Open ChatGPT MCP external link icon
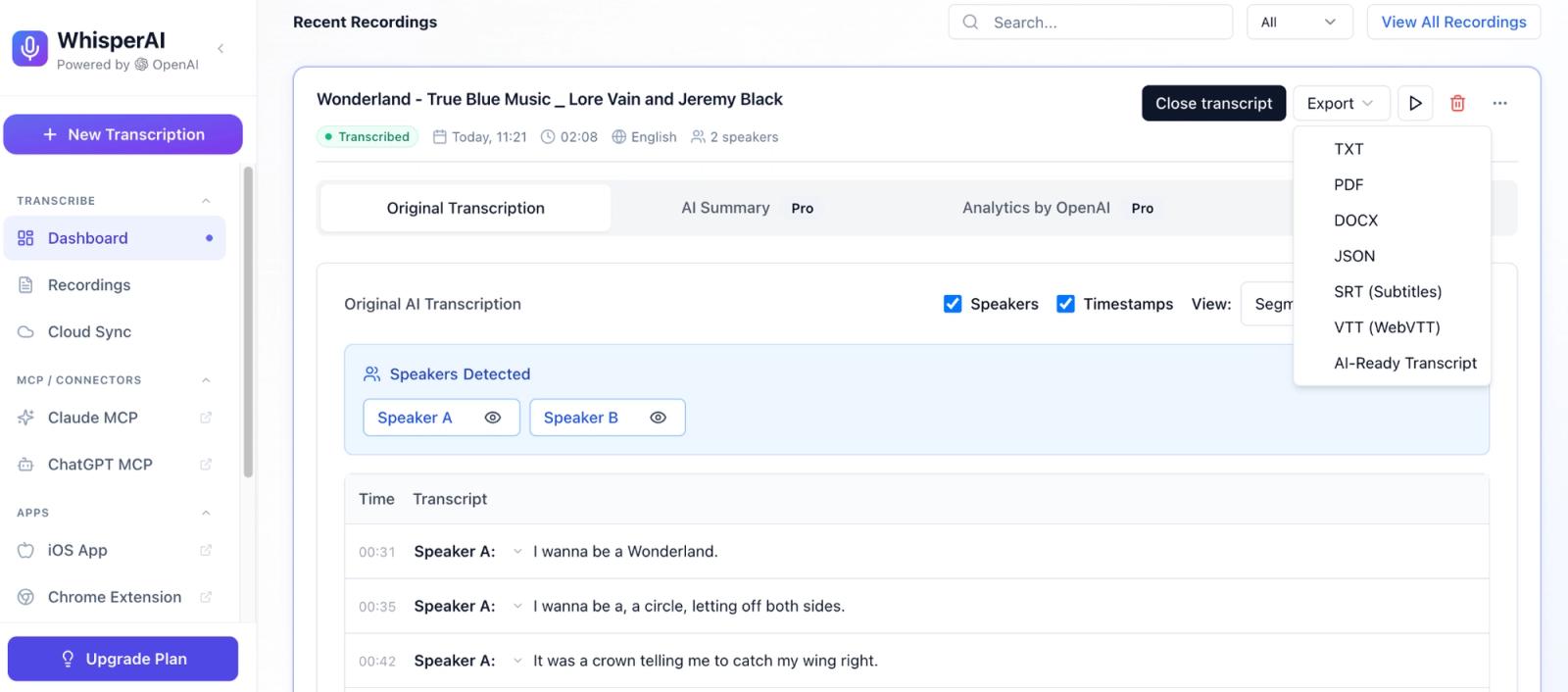 coord(206,465)
